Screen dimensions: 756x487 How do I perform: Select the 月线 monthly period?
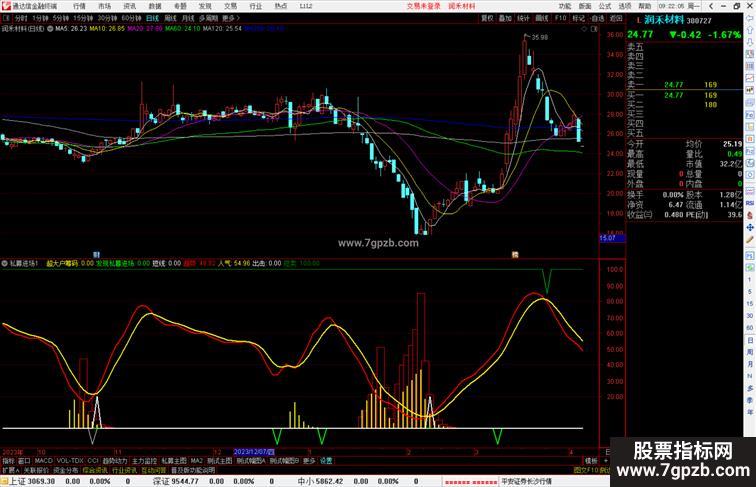[x=188, y=18]
